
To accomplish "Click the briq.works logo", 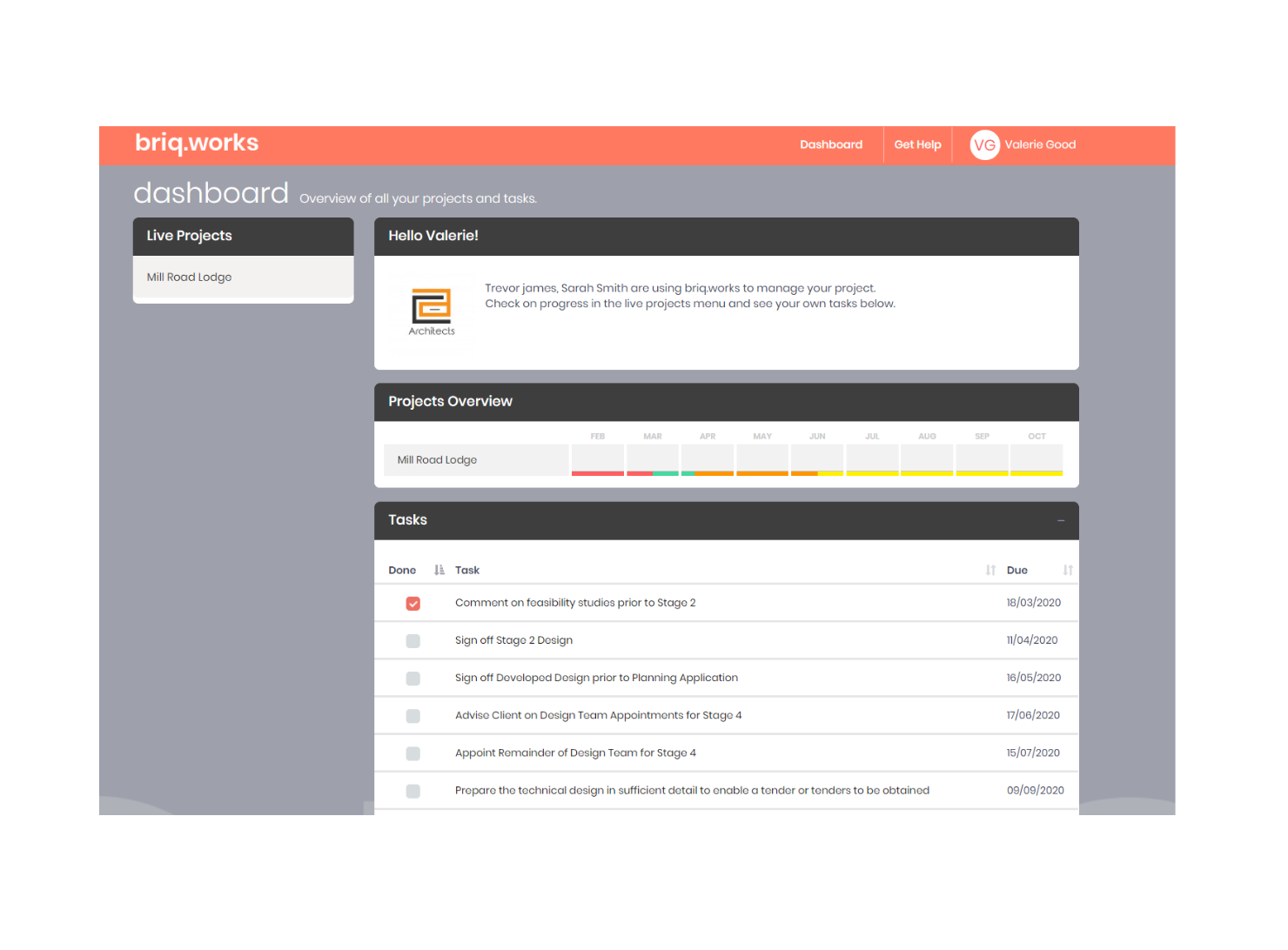I will click(197, 143).
